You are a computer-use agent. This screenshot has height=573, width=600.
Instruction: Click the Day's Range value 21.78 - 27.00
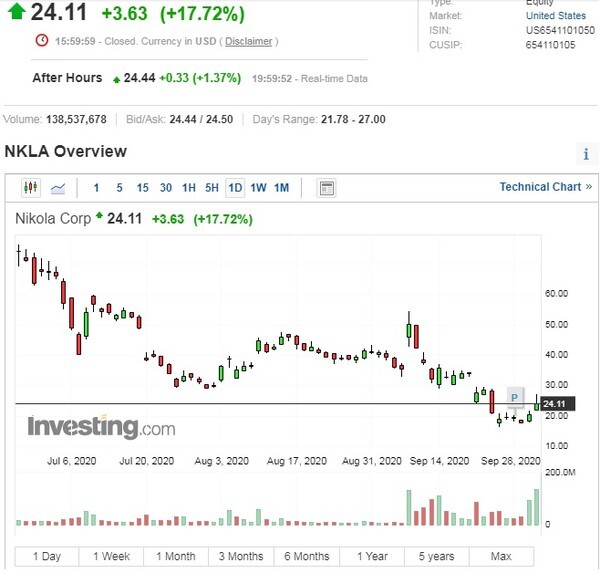pos(353,119)
